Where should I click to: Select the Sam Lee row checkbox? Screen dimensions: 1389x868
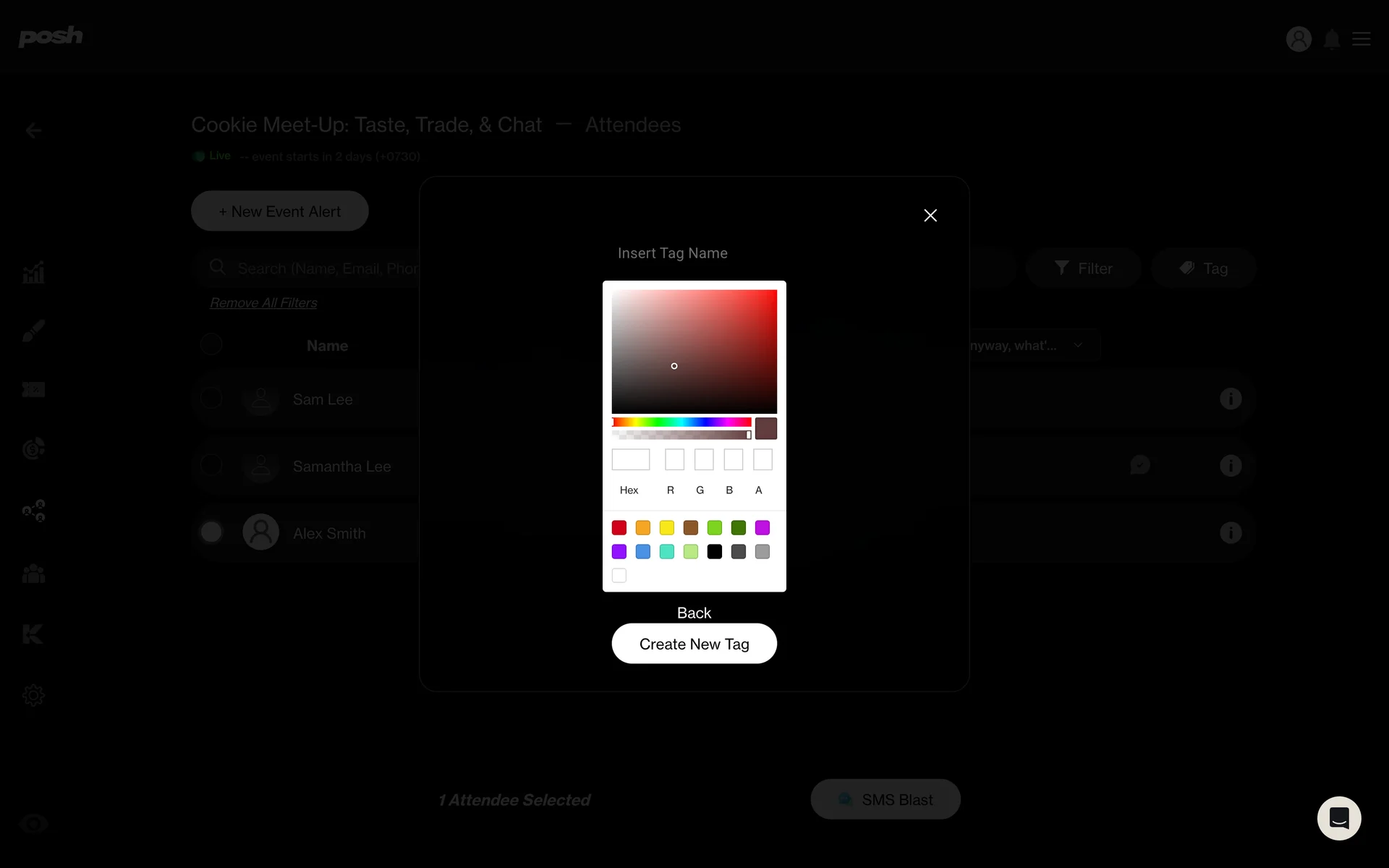coord(211,398)
